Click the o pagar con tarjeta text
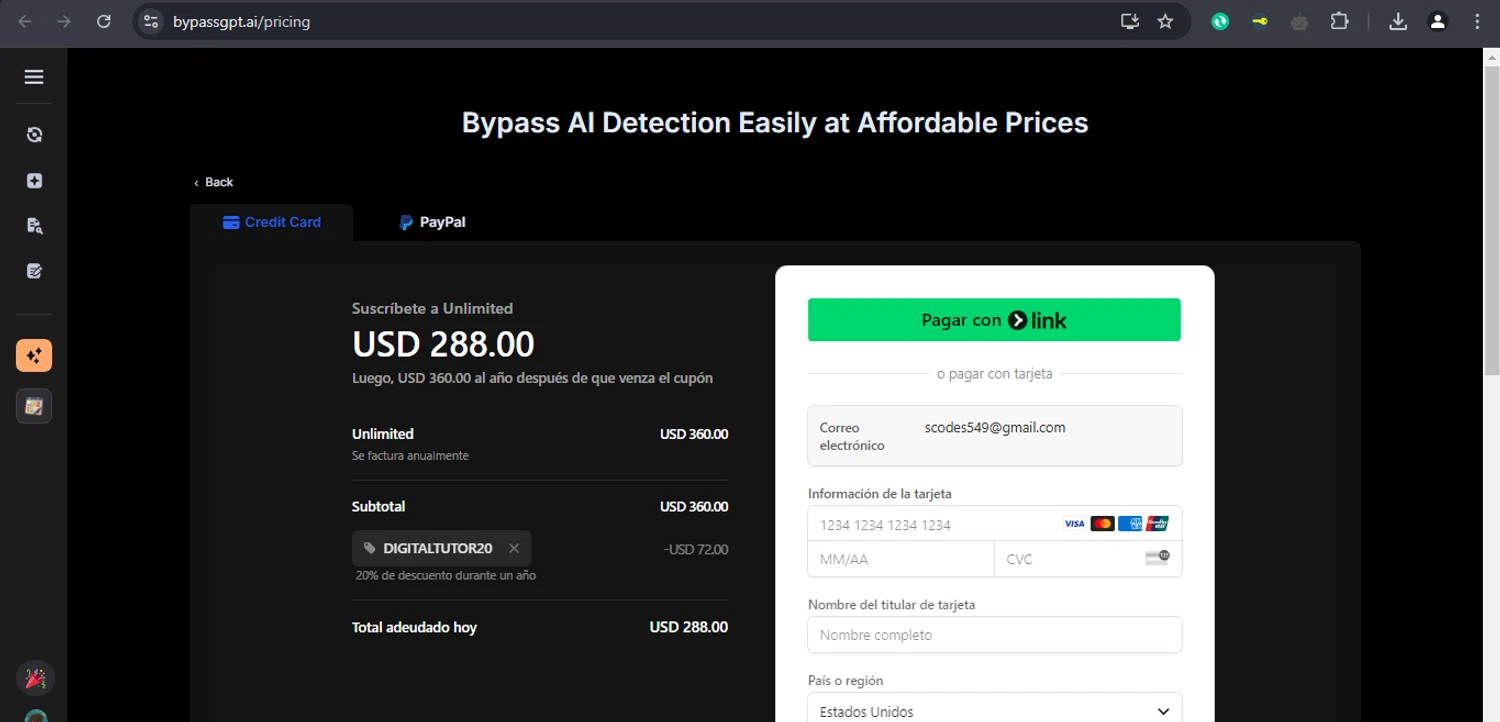This screenshot has width=1500, height=722. [x=994, y=374]
